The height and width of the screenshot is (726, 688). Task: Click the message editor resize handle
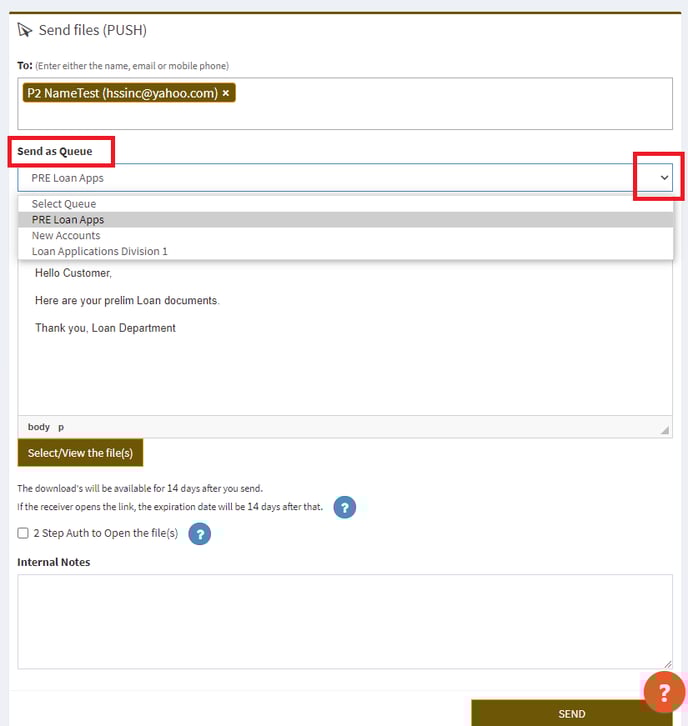[x=664, y=428]
